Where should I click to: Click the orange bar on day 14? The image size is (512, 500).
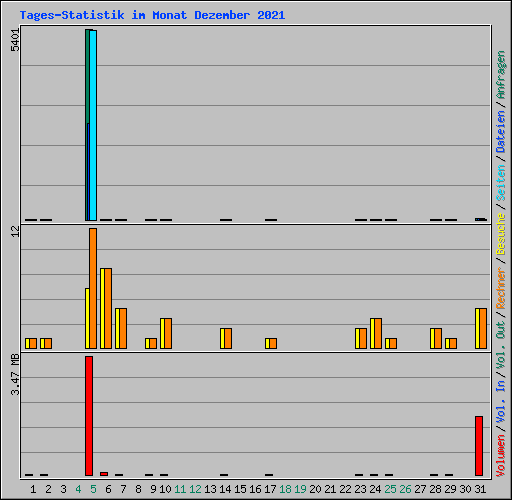click(228, 339)
